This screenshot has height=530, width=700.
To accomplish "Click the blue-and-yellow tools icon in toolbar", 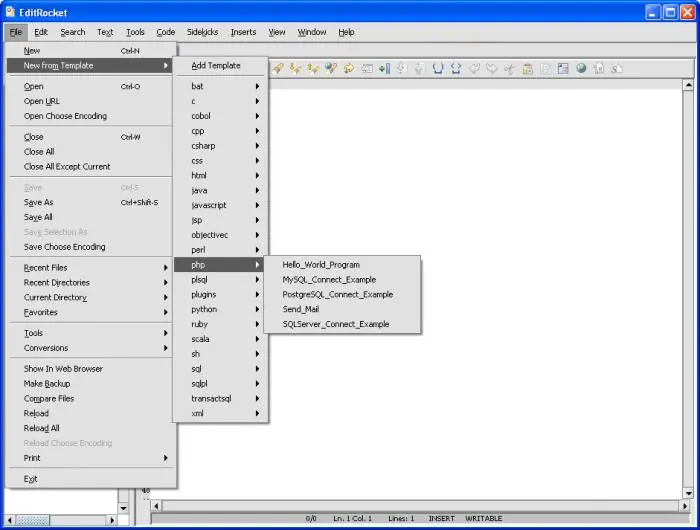I will click(x=331, y=68).
